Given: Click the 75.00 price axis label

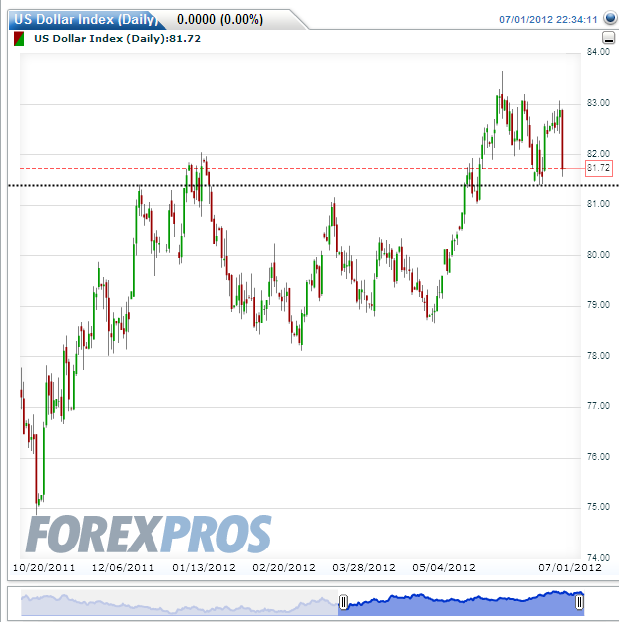Looking at the screenshot, I should [x=598, y=507].
